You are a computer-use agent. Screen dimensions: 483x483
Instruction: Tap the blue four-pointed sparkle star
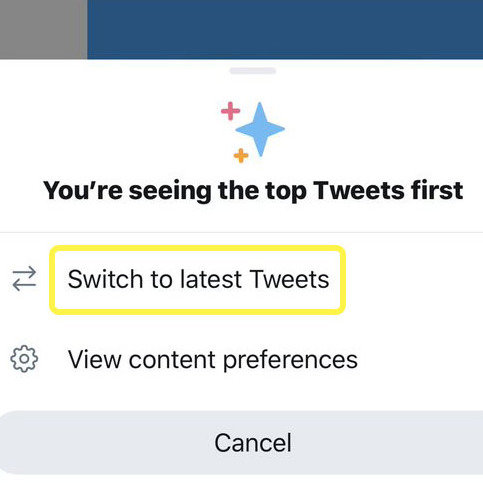260,129
